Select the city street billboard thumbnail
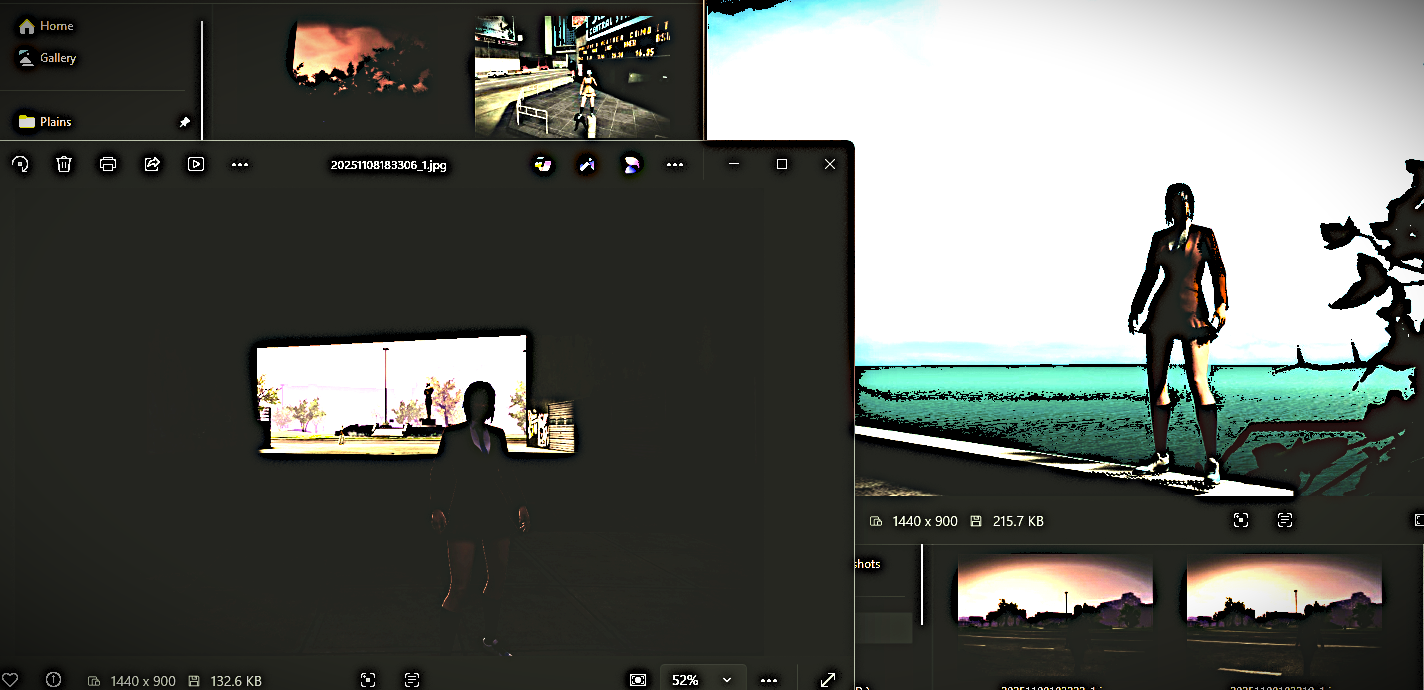 572,75
